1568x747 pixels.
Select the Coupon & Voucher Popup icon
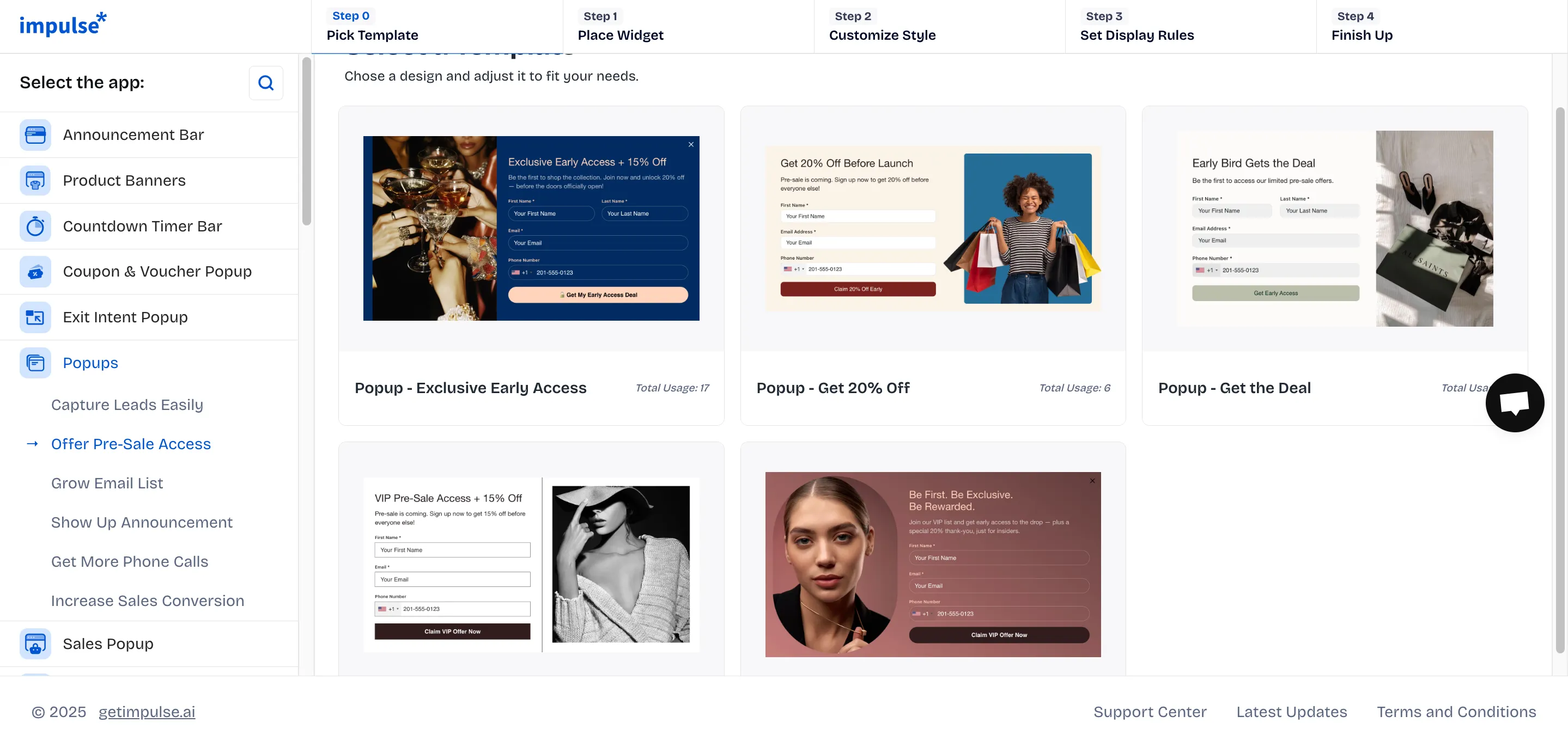point(35,271)
